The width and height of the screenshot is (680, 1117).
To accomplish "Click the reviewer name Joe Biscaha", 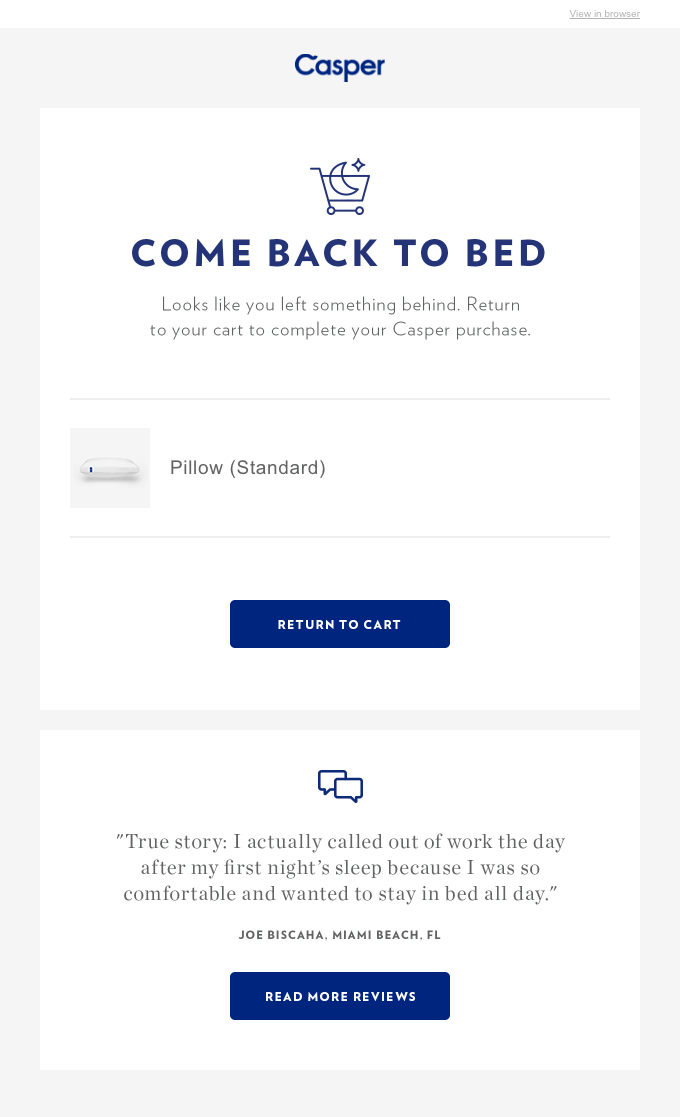I will [x=282, y=936].
